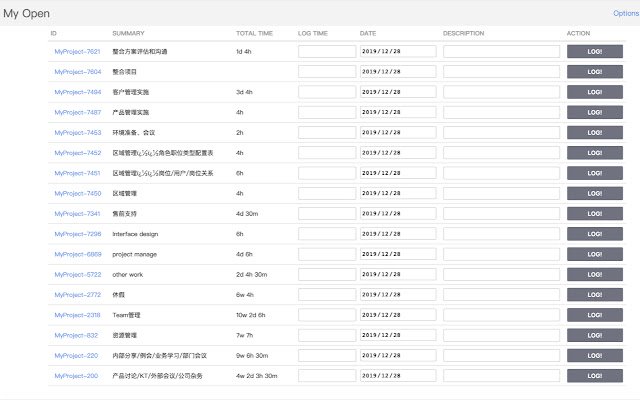Log time on MyProject-7452 row

point(595,153)
